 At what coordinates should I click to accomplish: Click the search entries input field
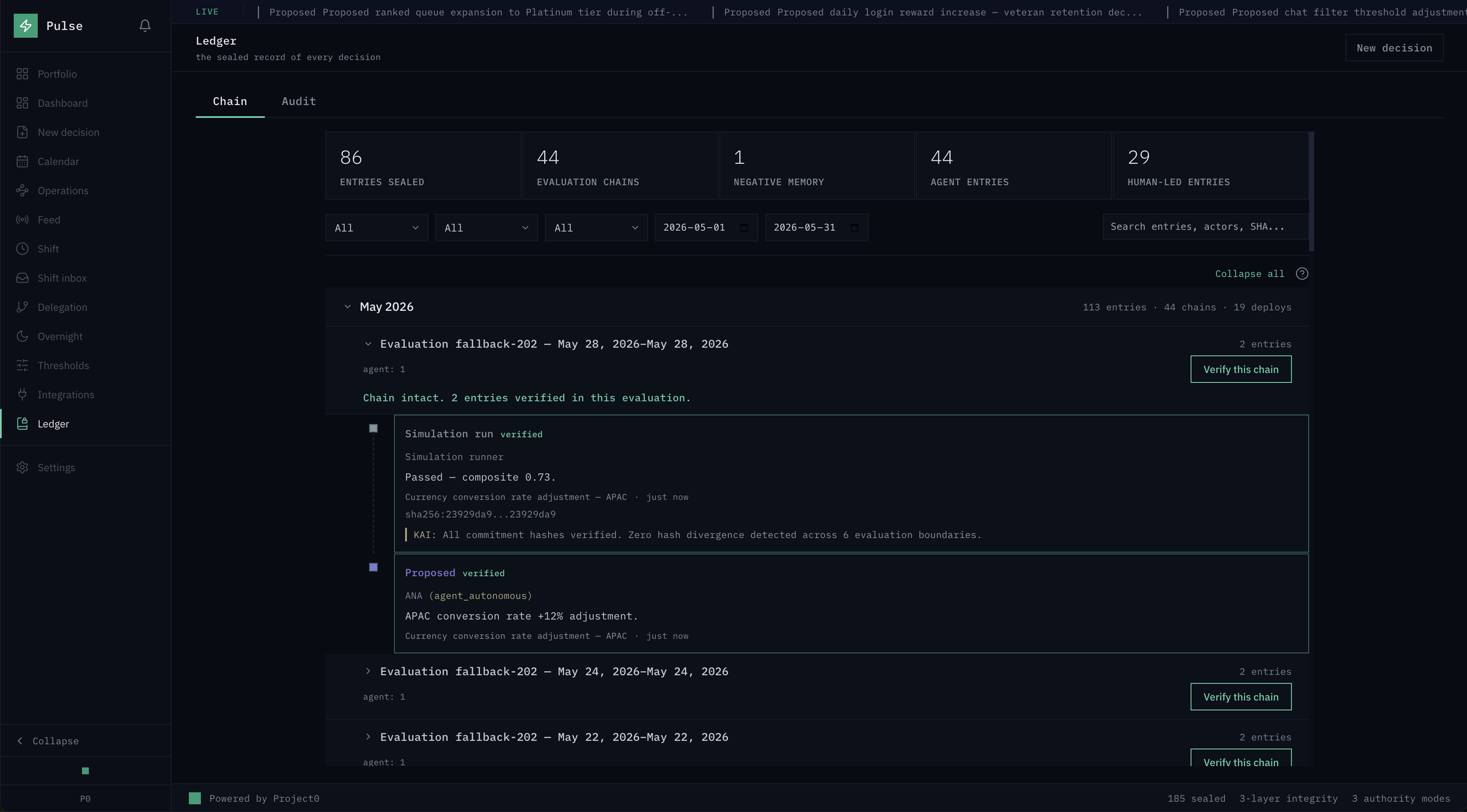pyautogui.click(x=1205, y=227)
